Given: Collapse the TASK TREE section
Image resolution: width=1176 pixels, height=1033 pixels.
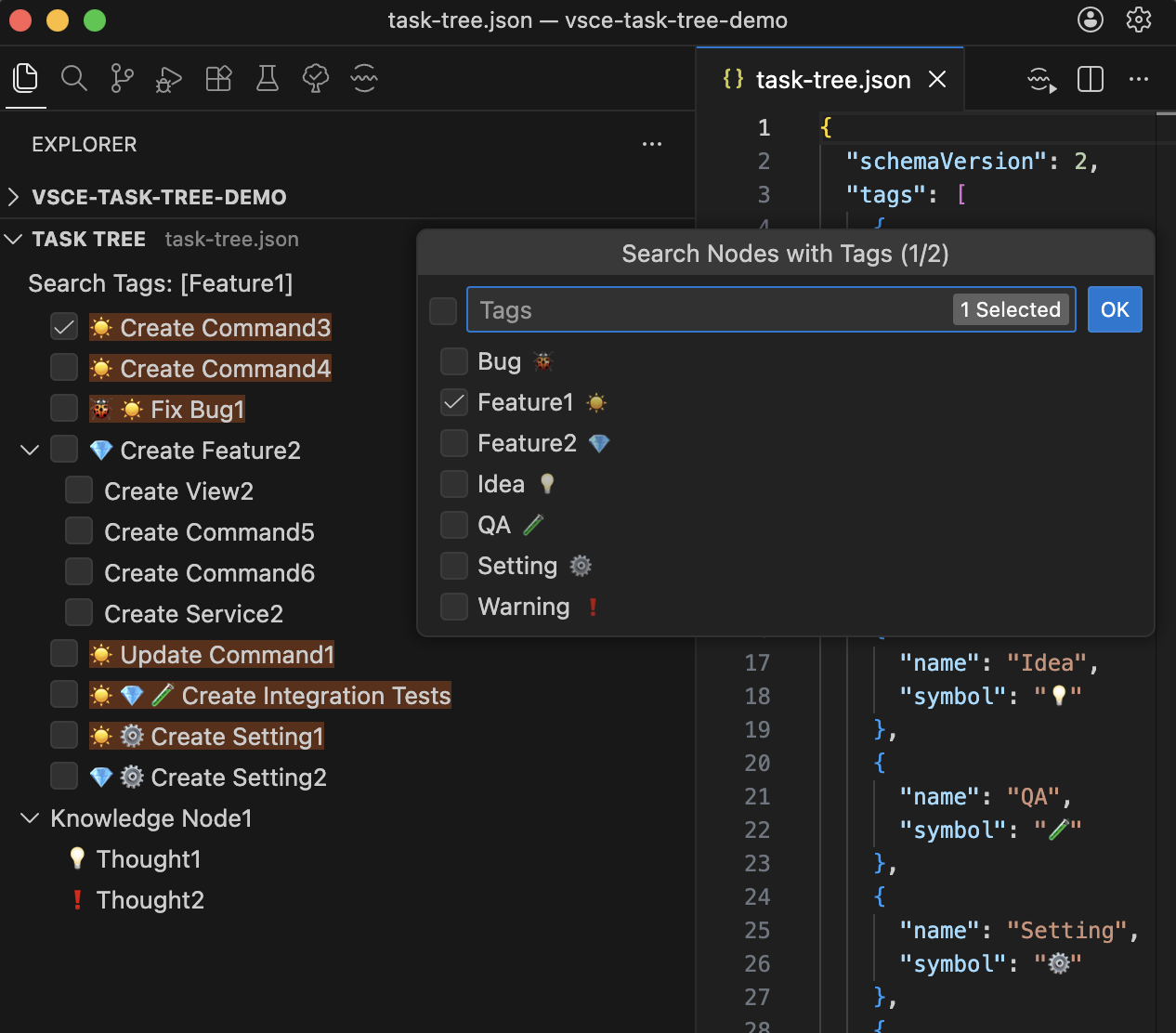Looking at the screenshot, I should [14, 239].
